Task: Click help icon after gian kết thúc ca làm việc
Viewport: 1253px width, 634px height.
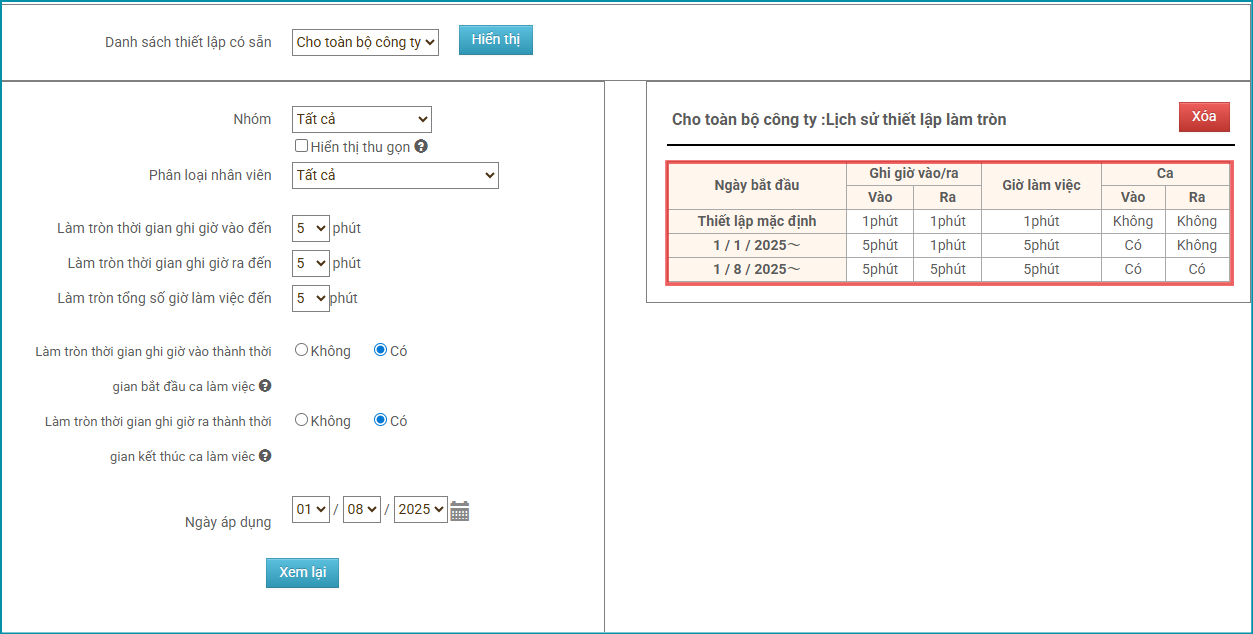Action: pos(265,456)
